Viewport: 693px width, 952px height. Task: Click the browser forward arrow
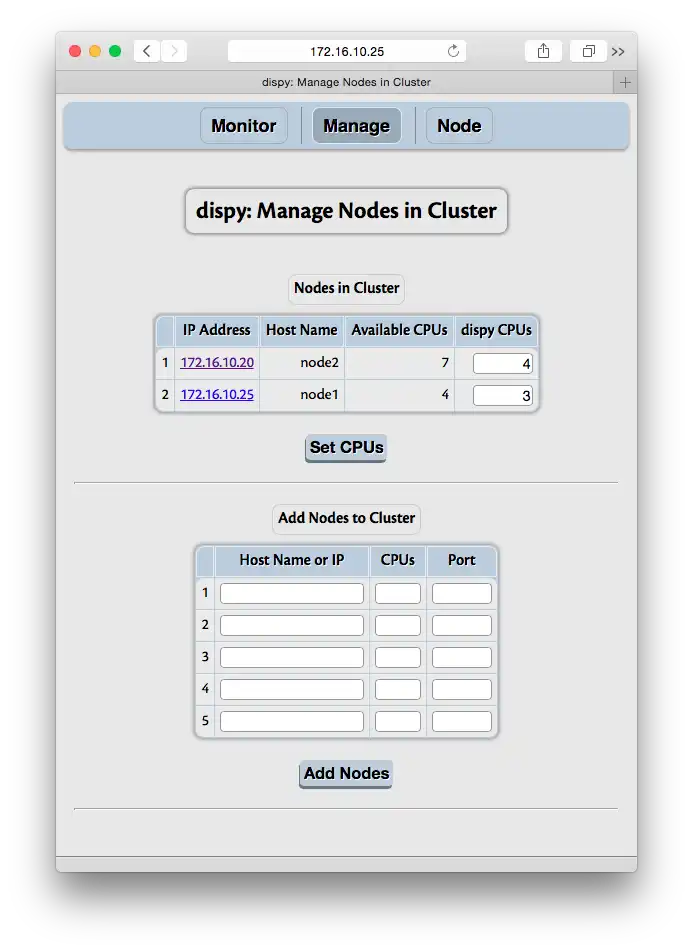174,51
